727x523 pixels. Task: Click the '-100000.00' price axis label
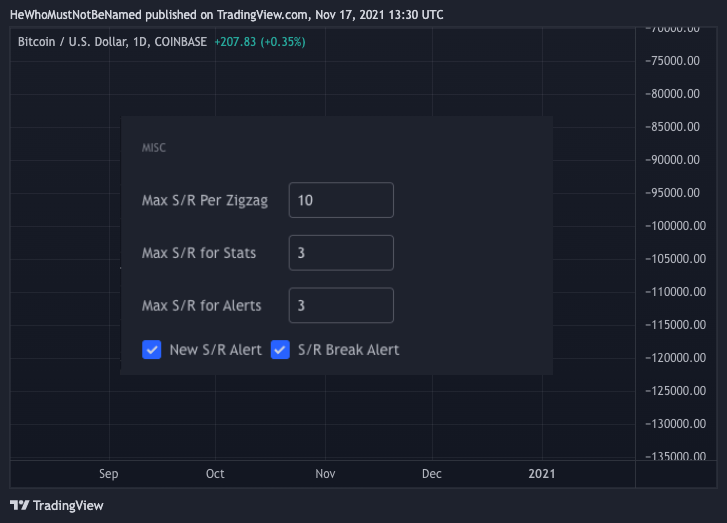click(x=676, y=226)
